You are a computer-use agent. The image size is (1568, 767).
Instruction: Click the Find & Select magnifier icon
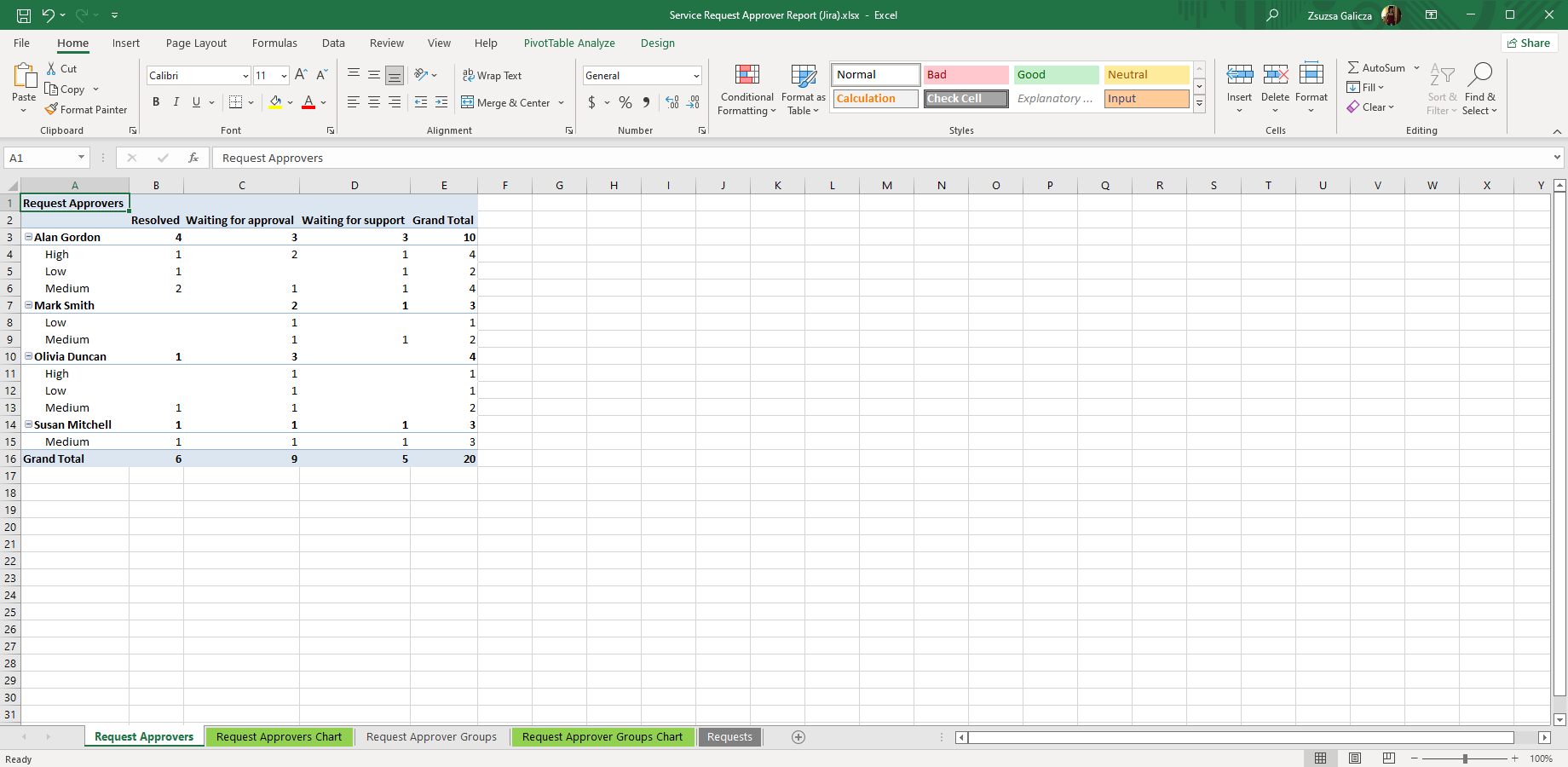1480,74
